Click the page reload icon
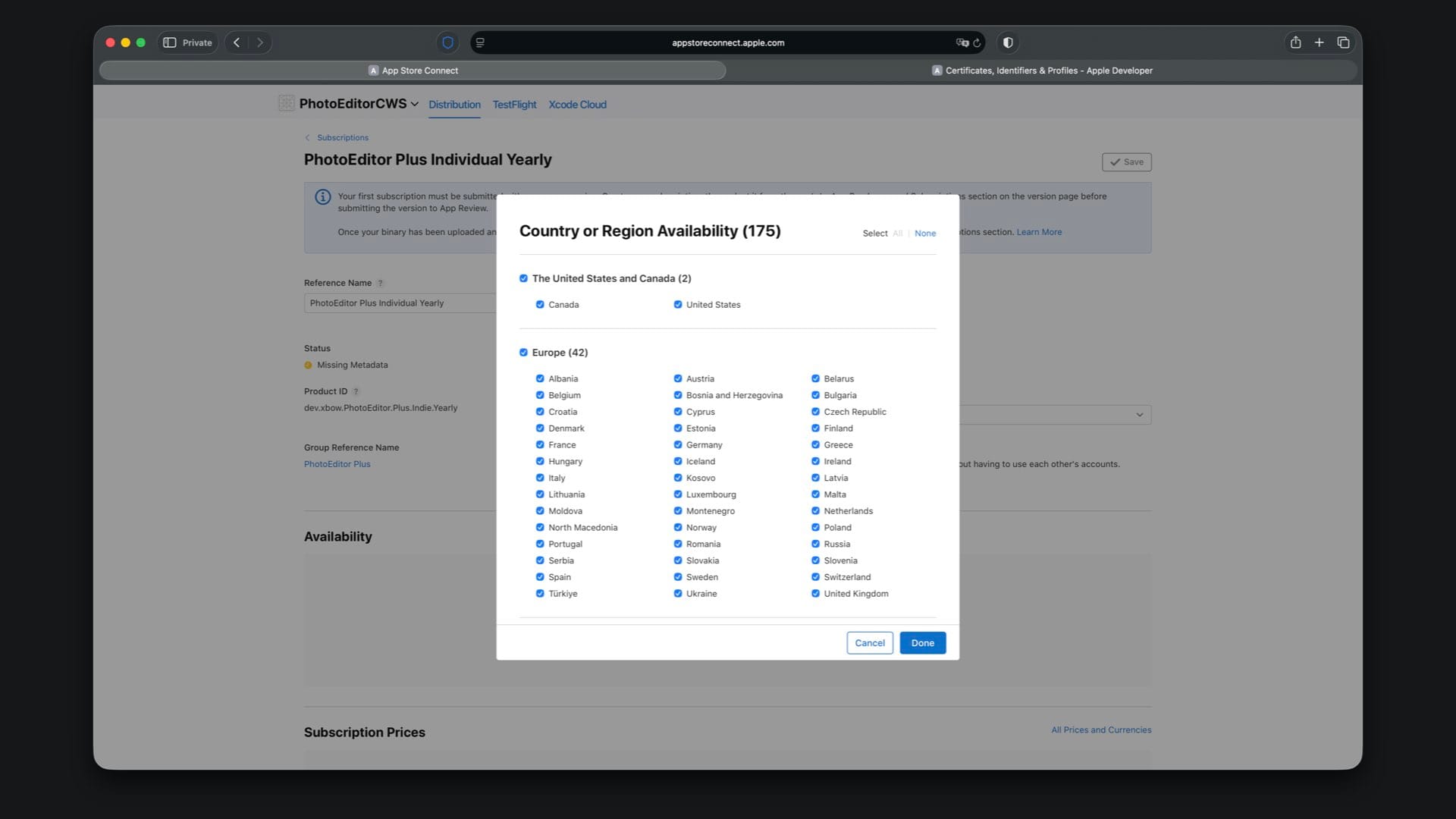Screen dimensions: 1456x819 [x=977, y=43]
